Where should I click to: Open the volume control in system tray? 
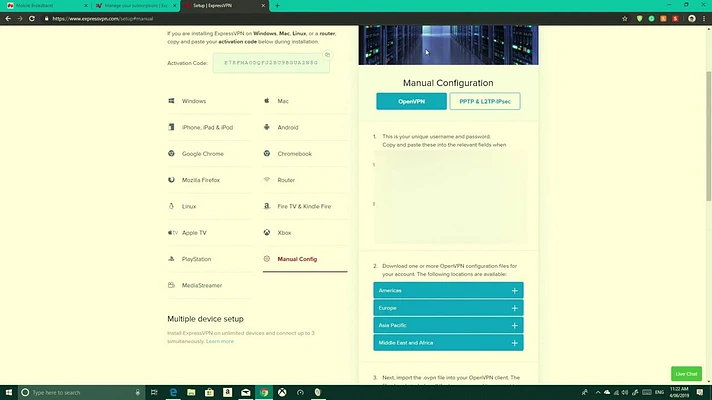click(625, 392)
